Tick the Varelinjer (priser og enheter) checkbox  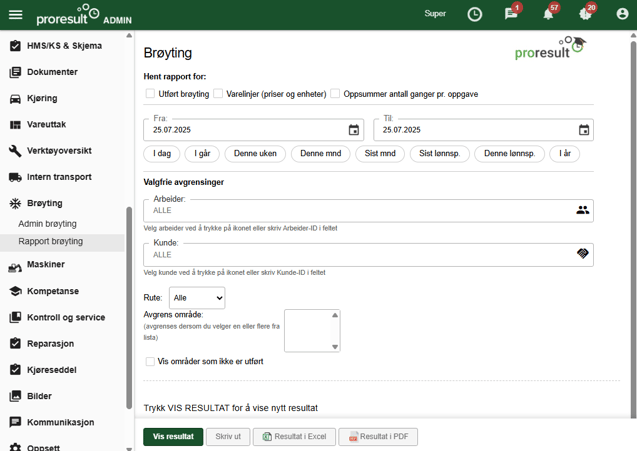218,94
